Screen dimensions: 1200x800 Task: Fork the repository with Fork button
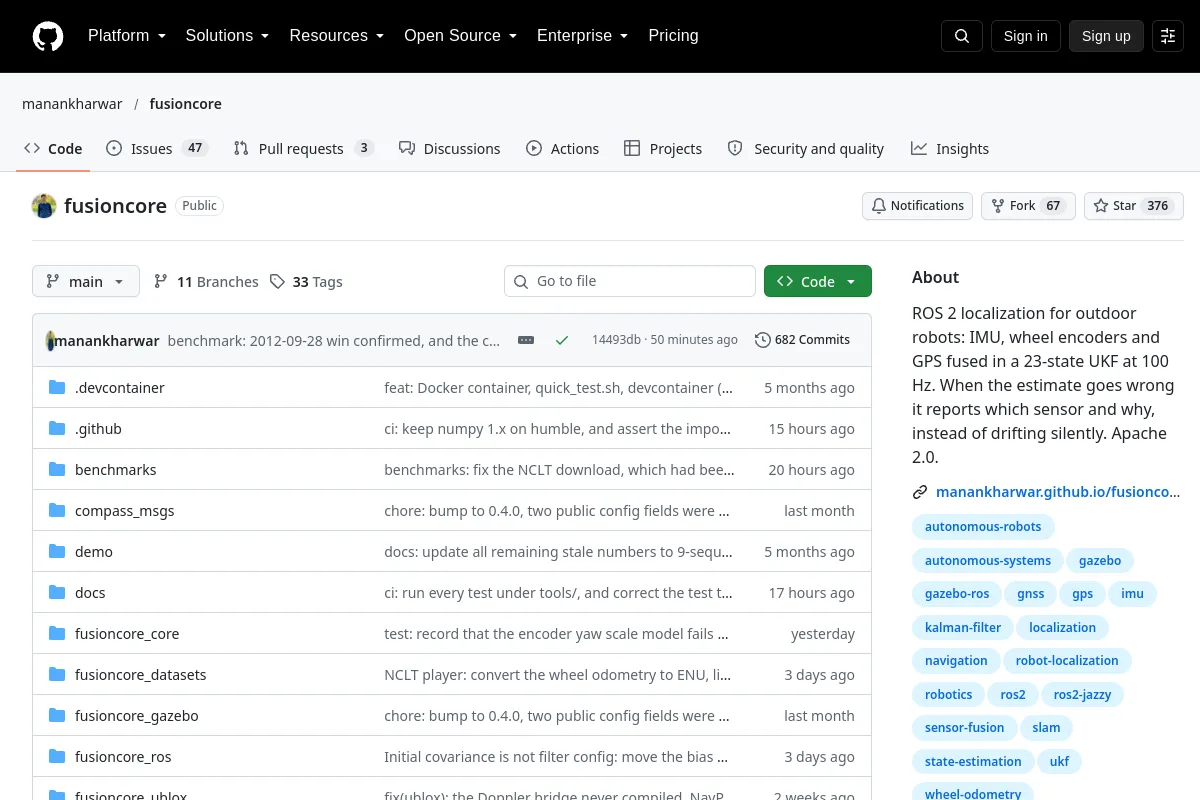coord(1028,206)
